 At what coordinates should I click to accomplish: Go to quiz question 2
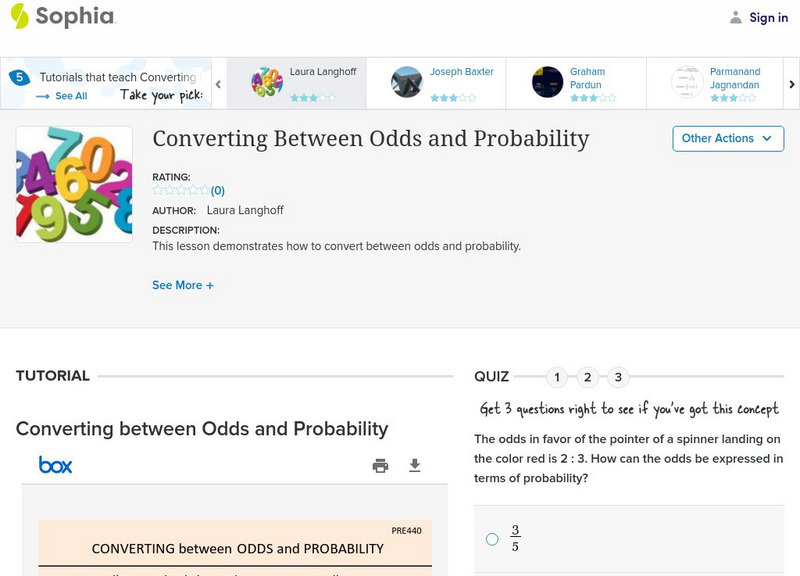pos(588,377)
